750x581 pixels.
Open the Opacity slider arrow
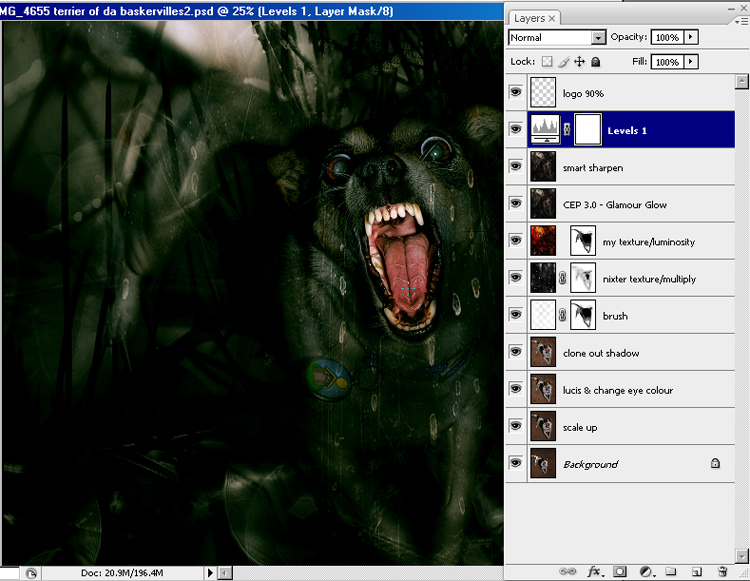[x=691, y=37]
